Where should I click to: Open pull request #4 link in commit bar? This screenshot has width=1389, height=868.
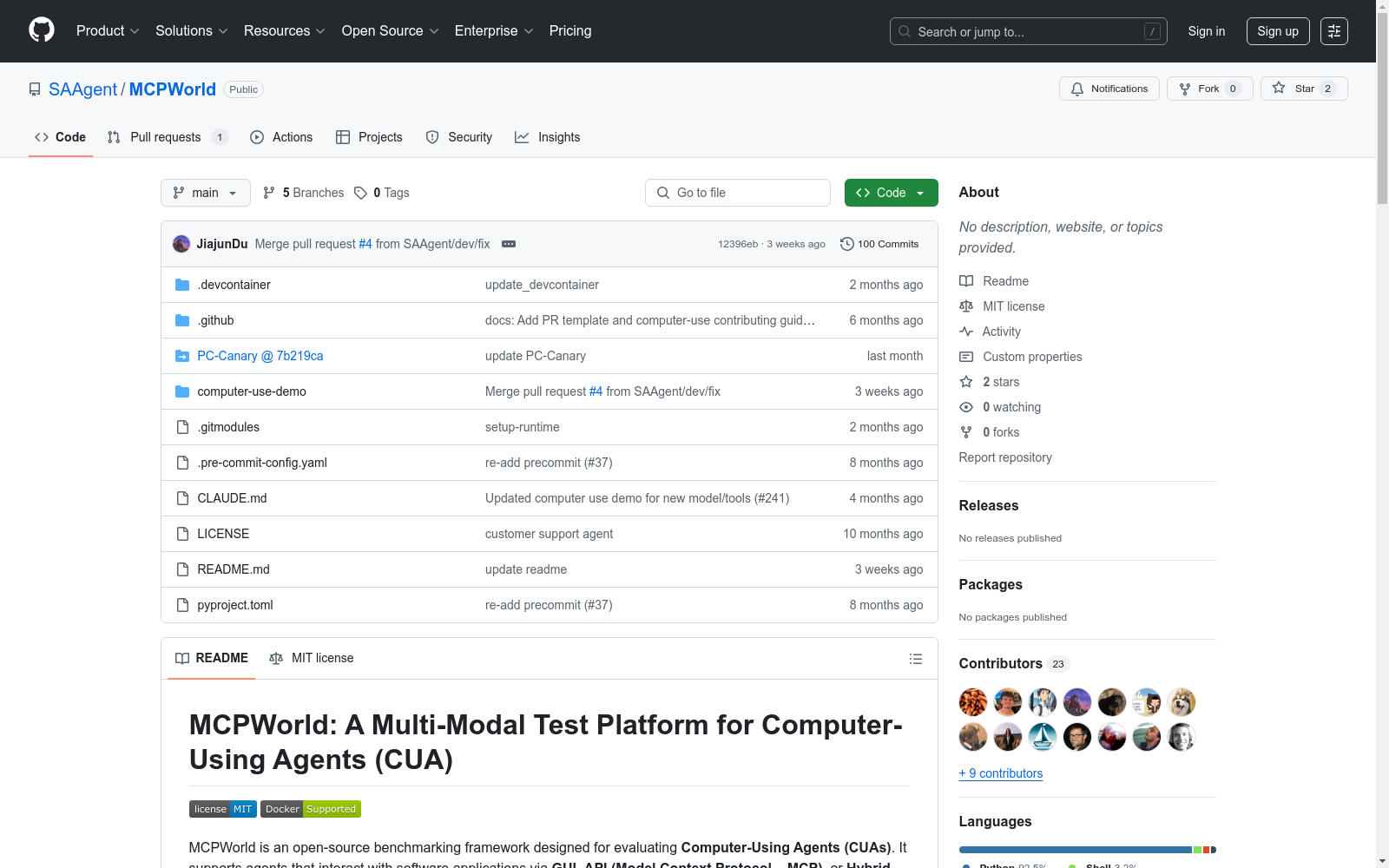pos(365,244)
